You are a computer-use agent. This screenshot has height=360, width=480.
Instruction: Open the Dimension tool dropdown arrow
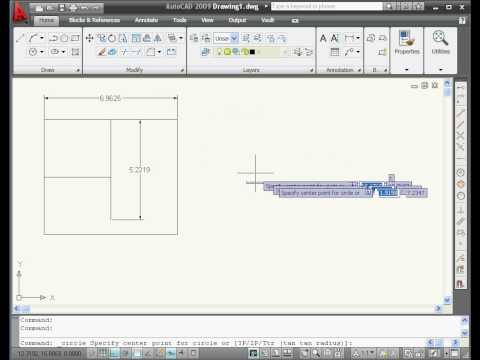(358, 38)
